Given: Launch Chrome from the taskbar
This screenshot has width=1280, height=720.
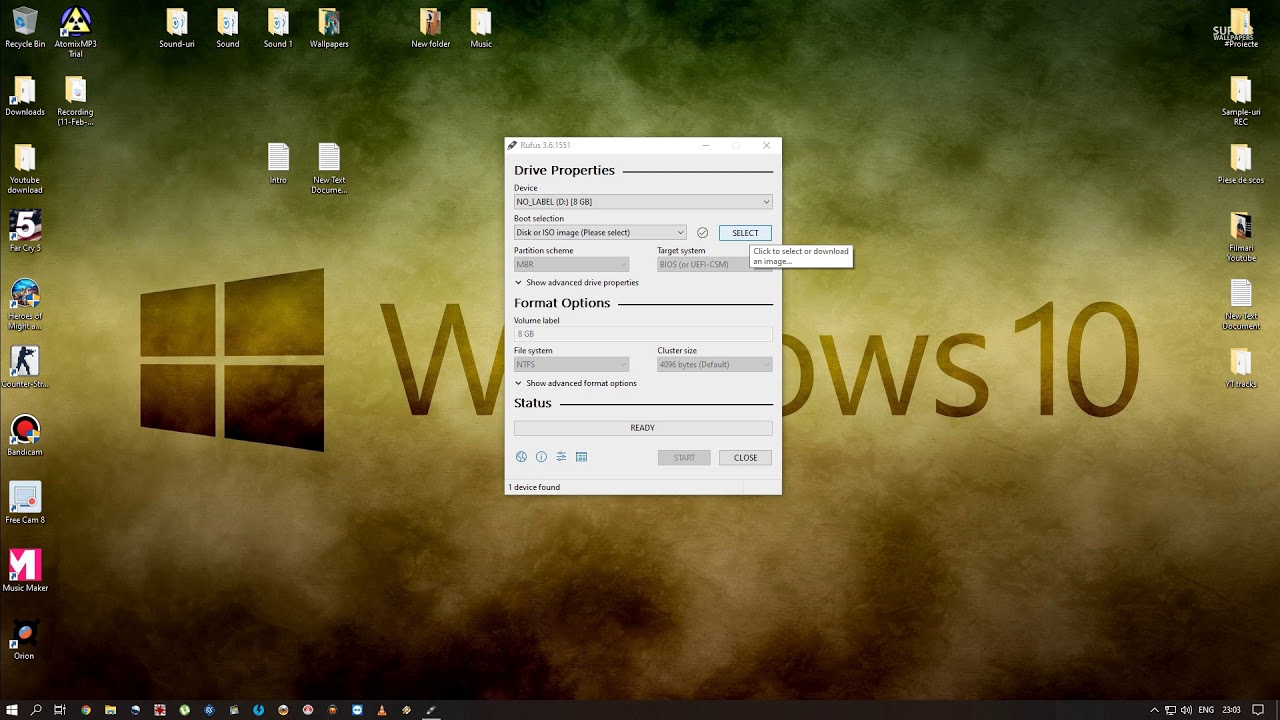Looking at the screenshot, I should (x=86, y=710).
